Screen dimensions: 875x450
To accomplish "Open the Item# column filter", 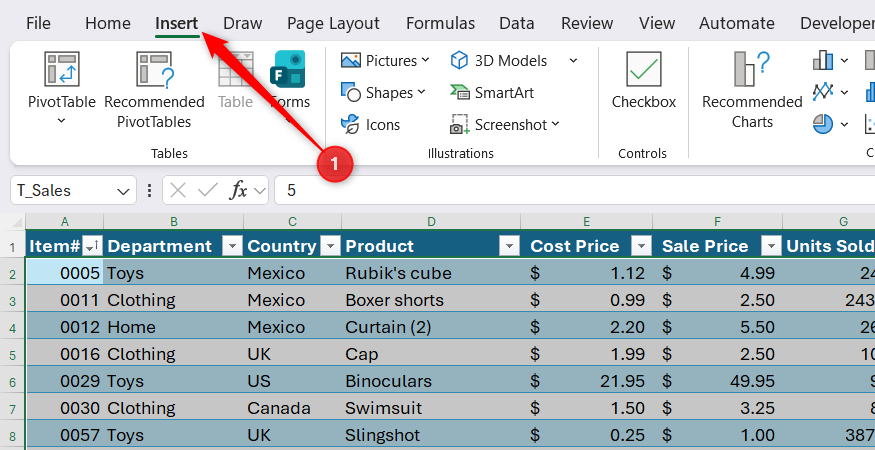I will [x=92, y=246].
